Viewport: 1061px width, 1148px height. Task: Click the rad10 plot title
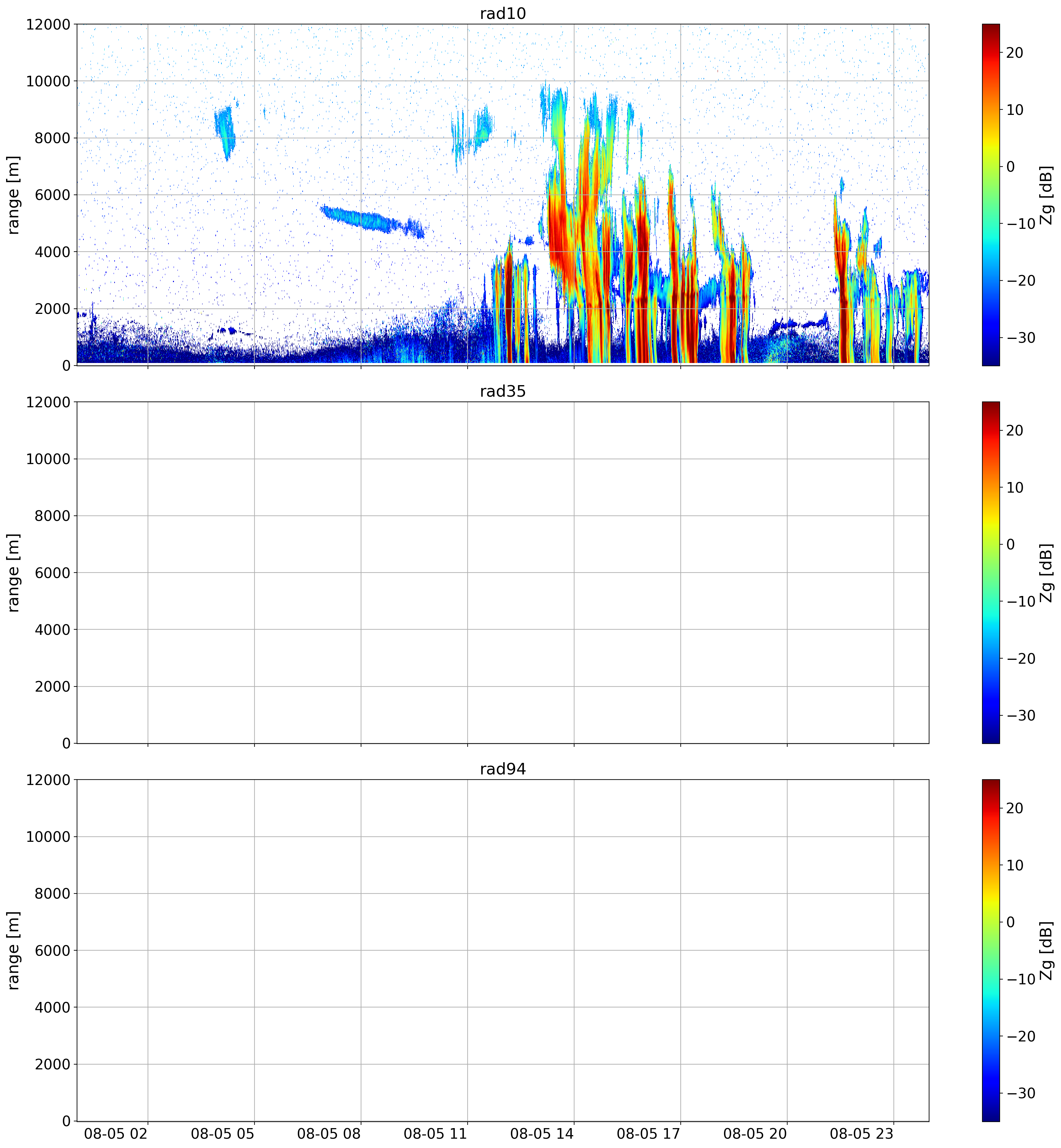[502, 13]
